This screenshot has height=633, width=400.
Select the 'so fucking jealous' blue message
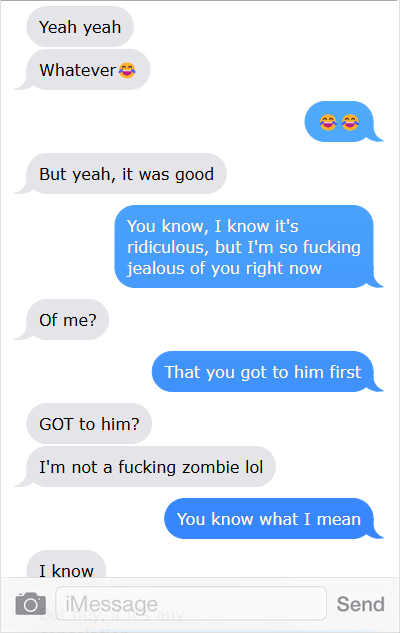[244, 246]
